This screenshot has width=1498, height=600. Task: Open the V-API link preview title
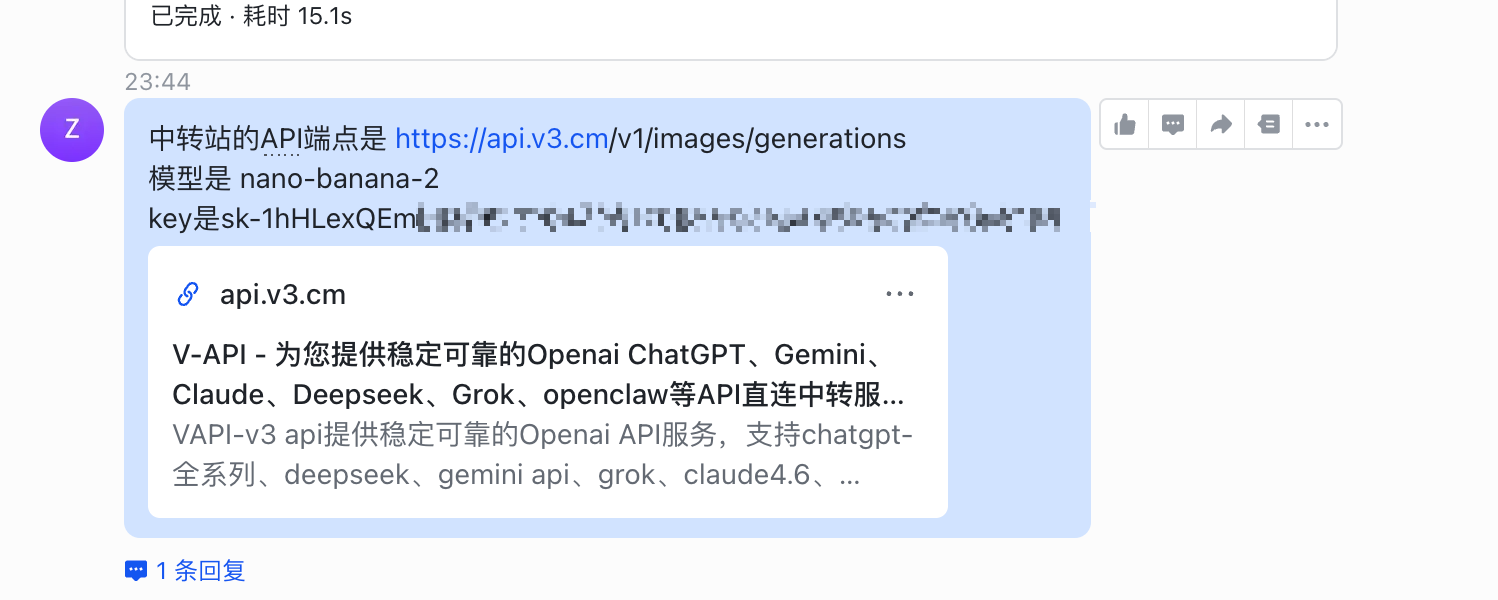[538, 375]
